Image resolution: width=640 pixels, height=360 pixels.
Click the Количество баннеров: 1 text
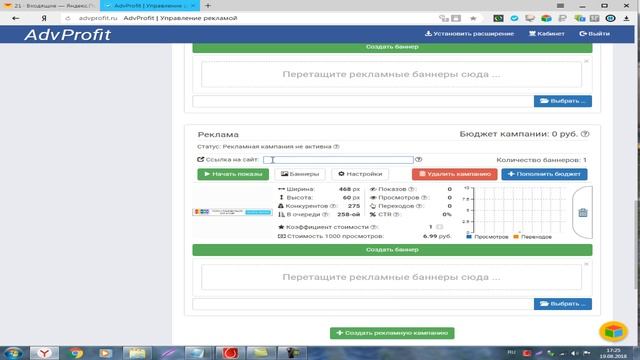coord(541,160)
